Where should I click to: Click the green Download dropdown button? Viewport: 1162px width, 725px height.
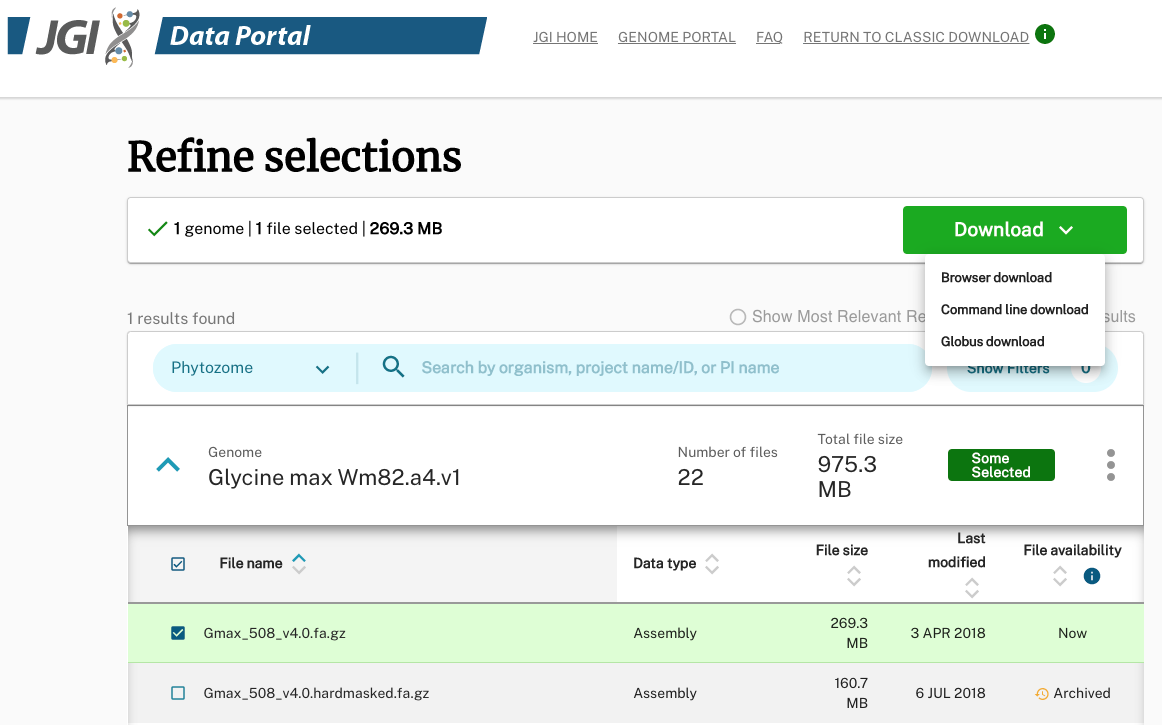1015,230
